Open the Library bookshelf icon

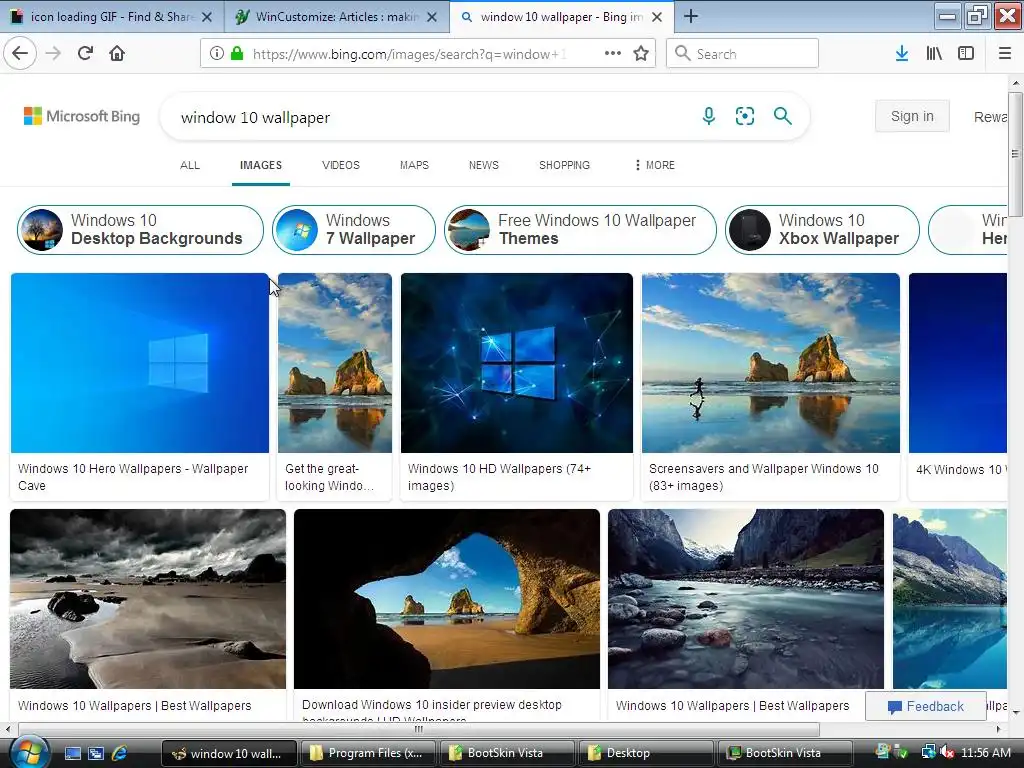[934, 54]
